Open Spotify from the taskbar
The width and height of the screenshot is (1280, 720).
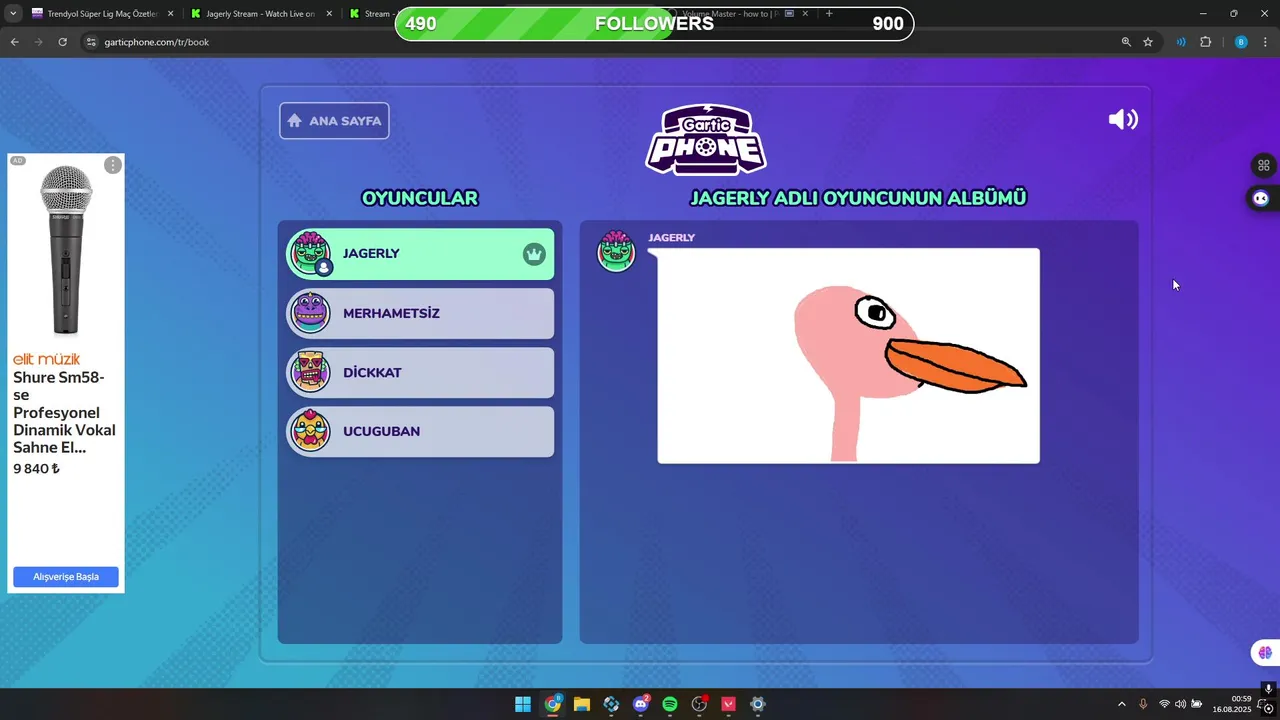tap(670, 704)
